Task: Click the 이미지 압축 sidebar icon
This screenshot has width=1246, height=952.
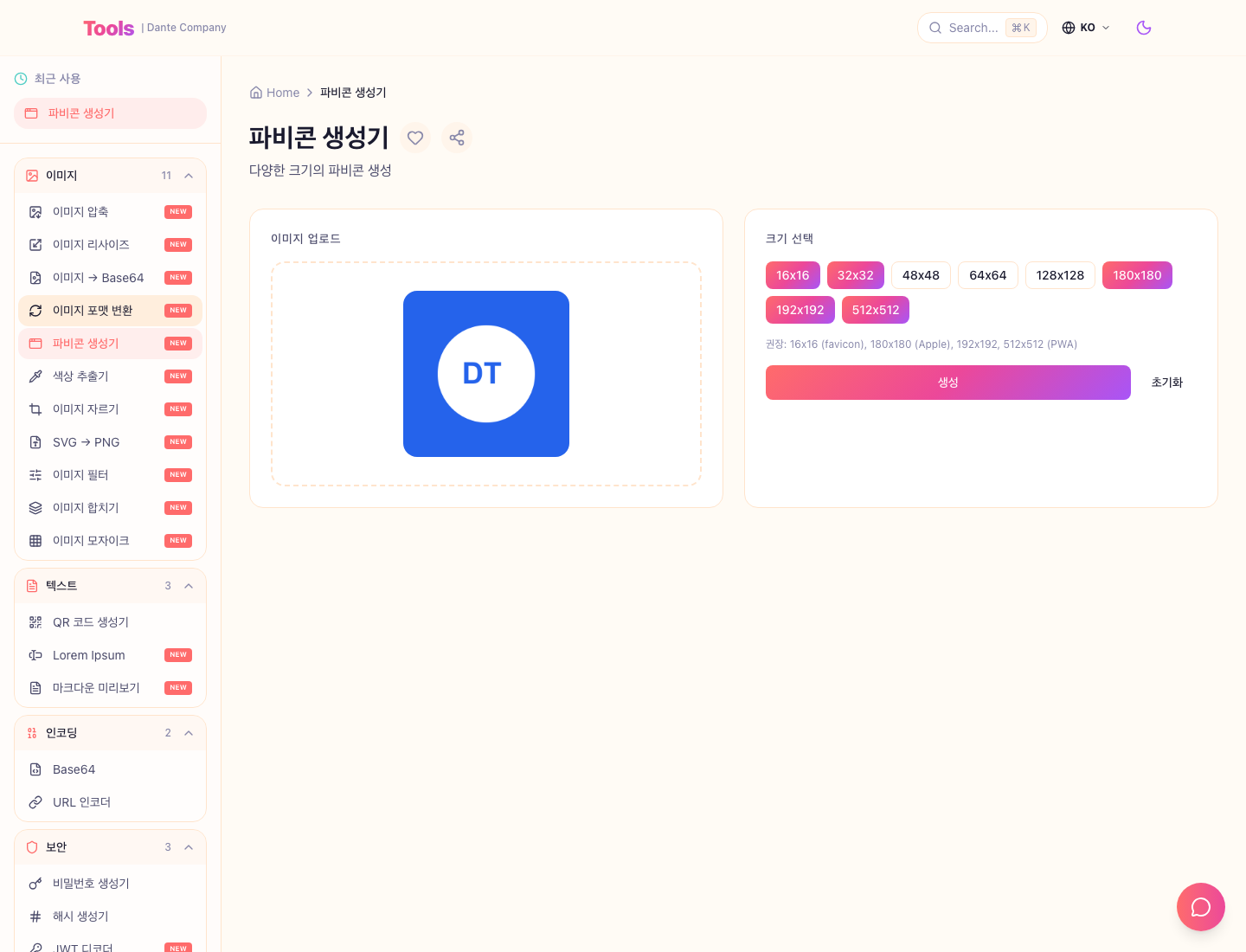Action: pos(35,212)
